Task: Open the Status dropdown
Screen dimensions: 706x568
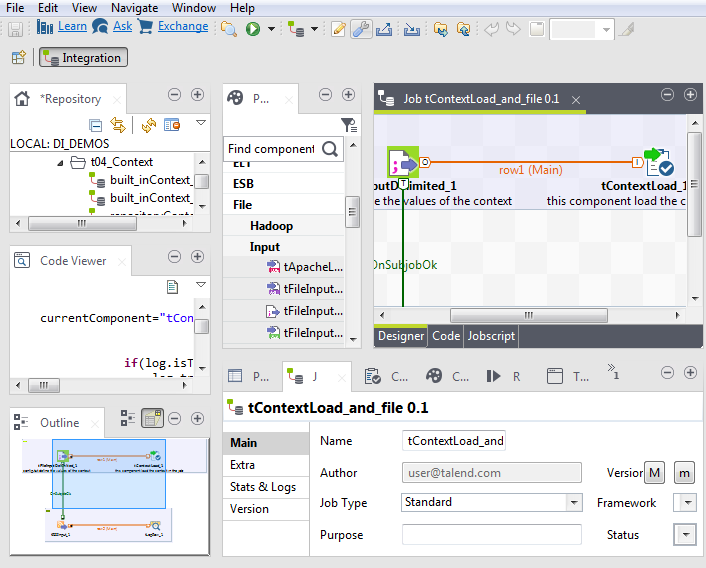Action: pos(685,535)
